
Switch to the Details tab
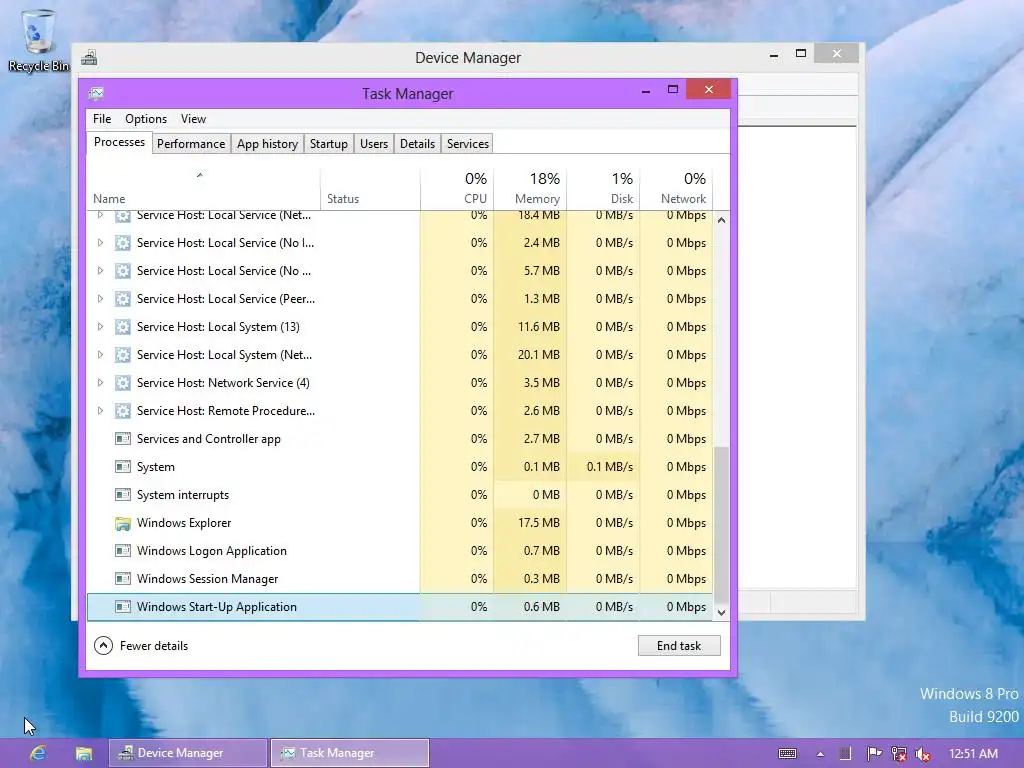click(417, 144)
